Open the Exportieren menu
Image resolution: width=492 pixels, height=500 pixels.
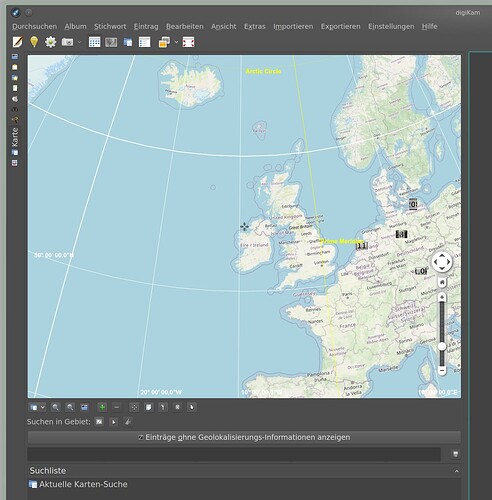pos(341,26)
